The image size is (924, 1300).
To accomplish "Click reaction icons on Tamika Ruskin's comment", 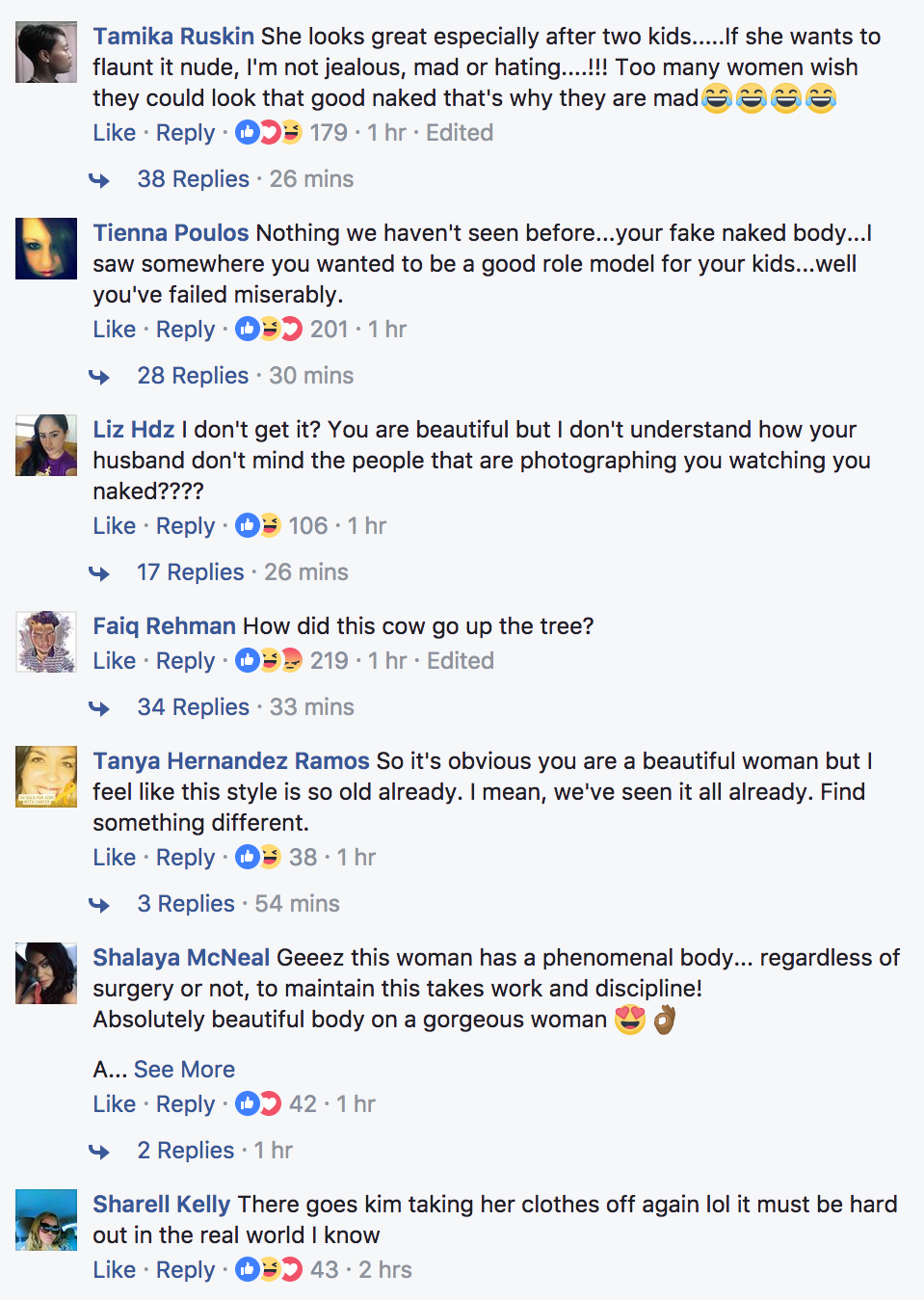I will (x=269, y=133).
